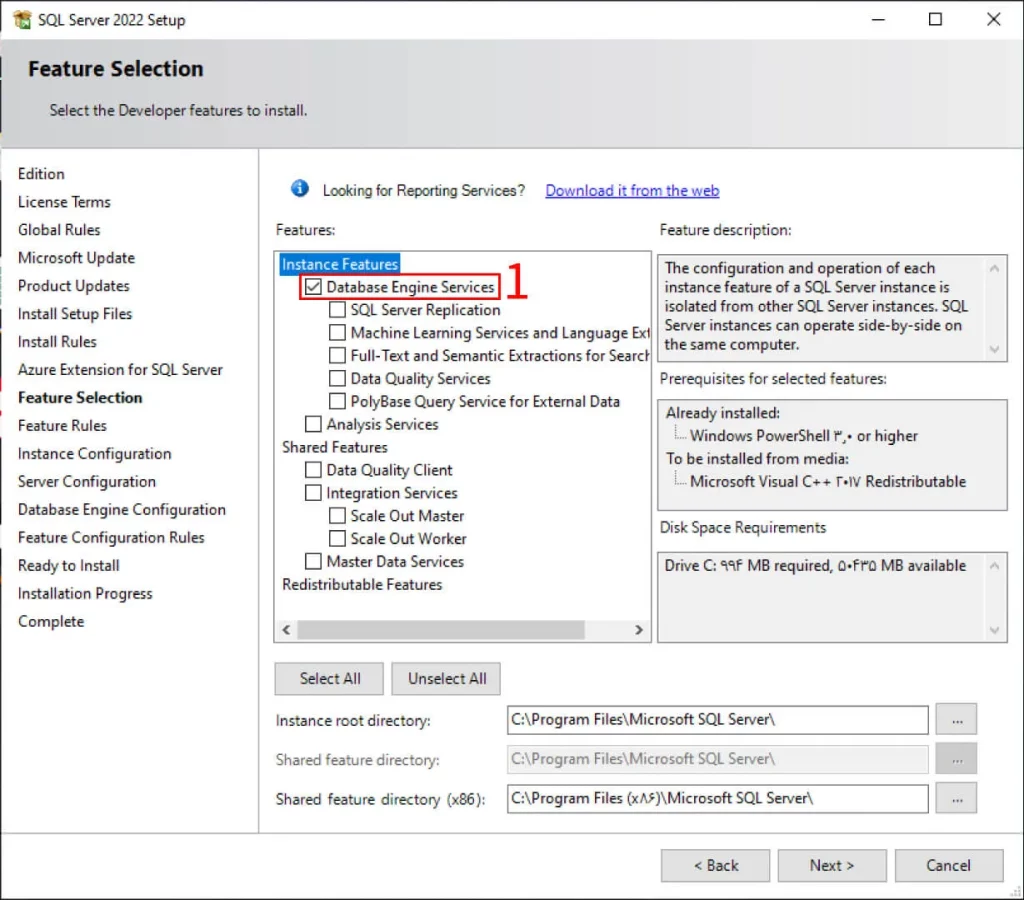Click the Select All button
This screenshot has width=1024, height=900.
[328, 678]
